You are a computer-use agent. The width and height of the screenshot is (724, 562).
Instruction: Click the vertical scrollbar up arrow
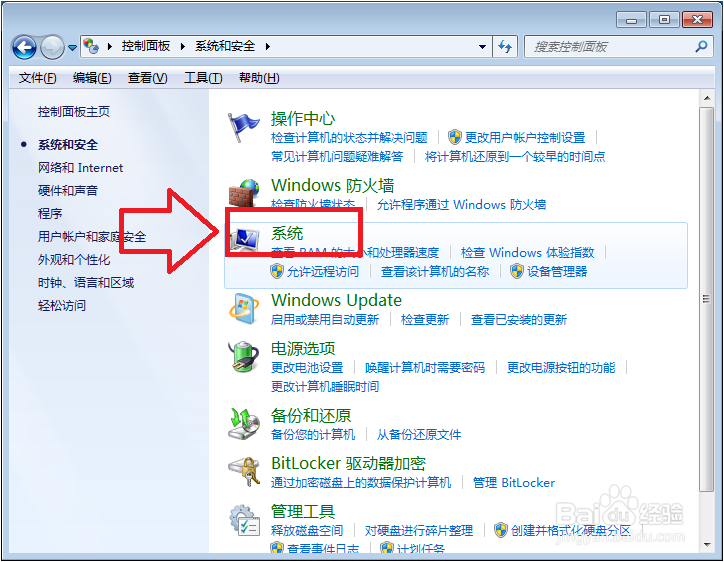(x=706, y=98)
